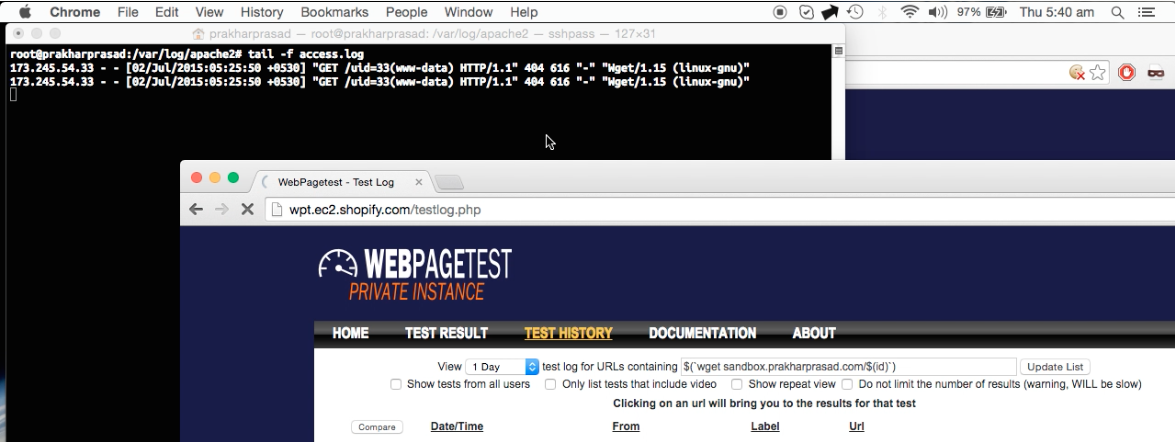1175x442 pixels.
Task: Click the blocked cookie icon in address bar
Action: pyautogui.click(x=1077, y=72)
